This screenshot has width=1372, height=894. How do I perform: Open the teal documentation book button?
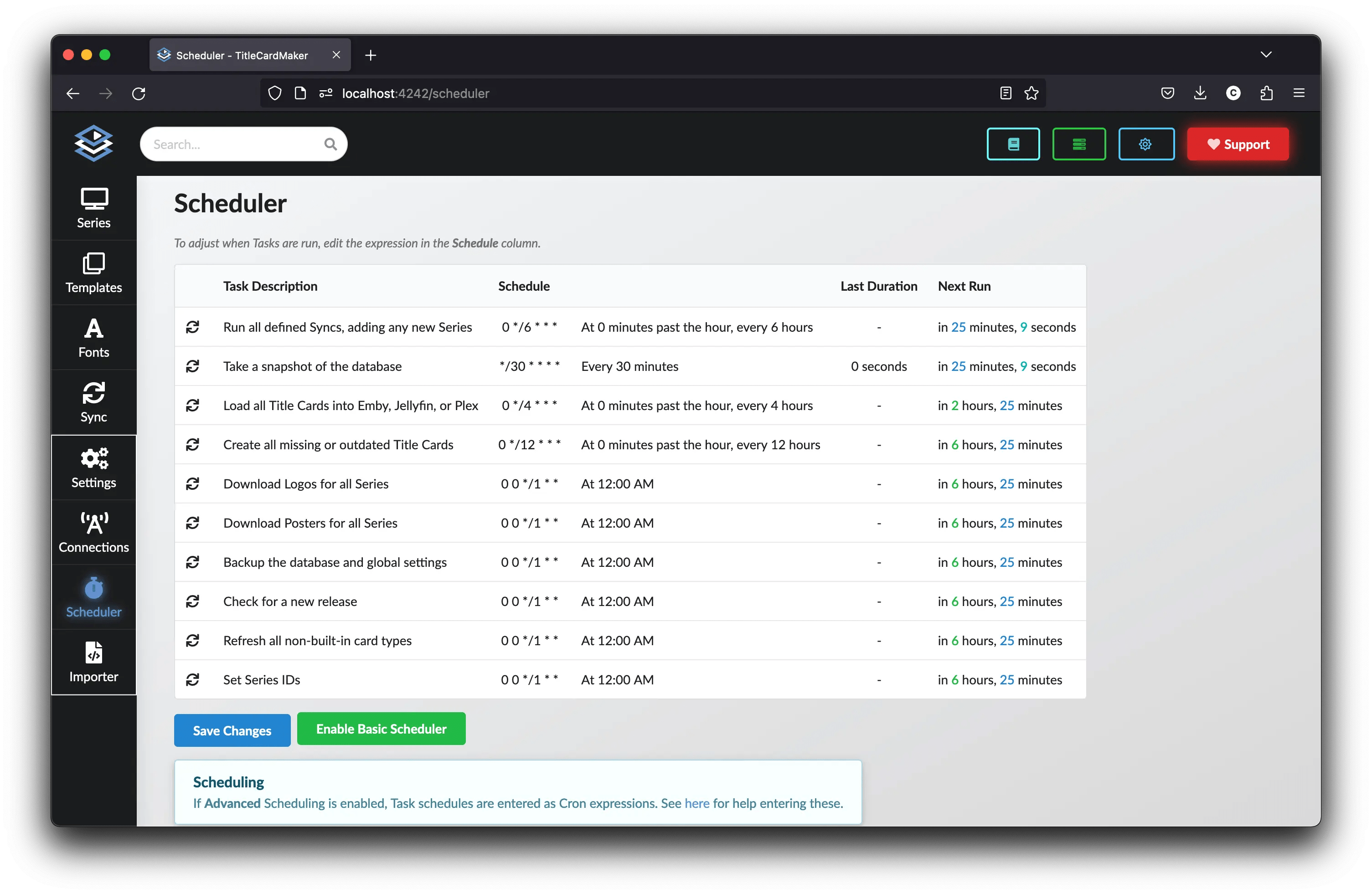click(1013, 144)
